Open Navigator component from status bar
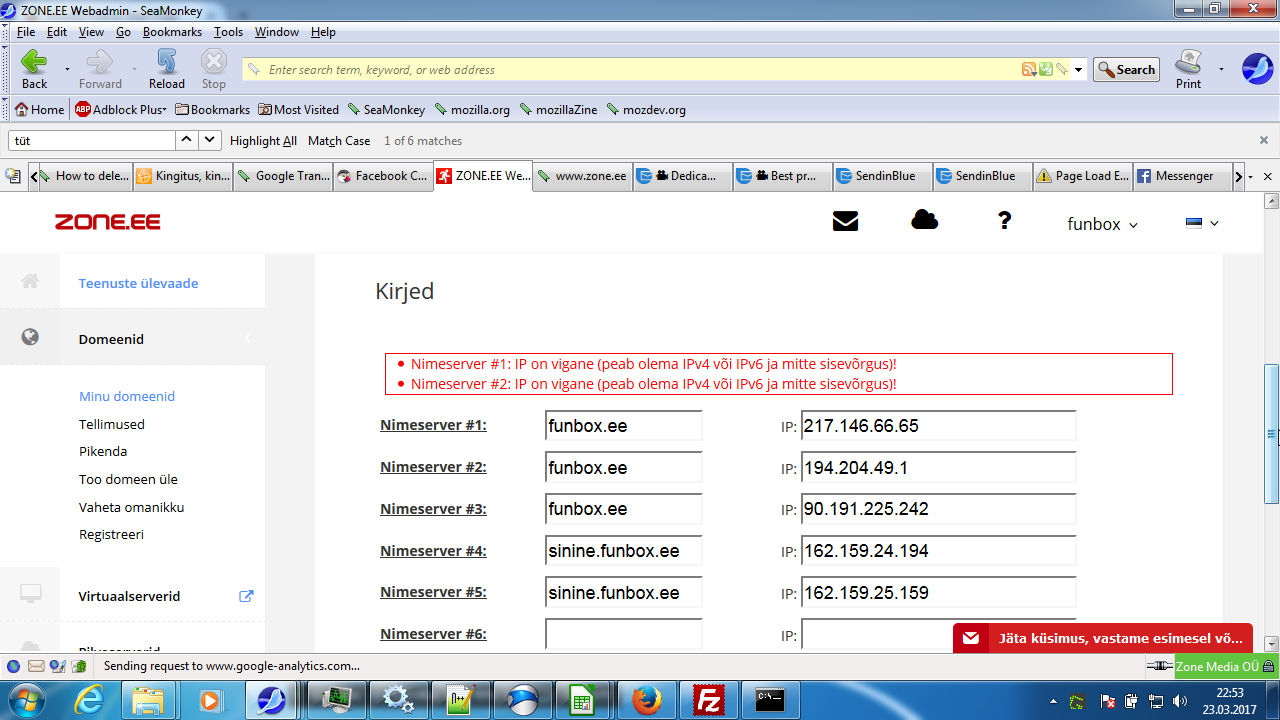The image size is (1280, 720). [13, 666]
